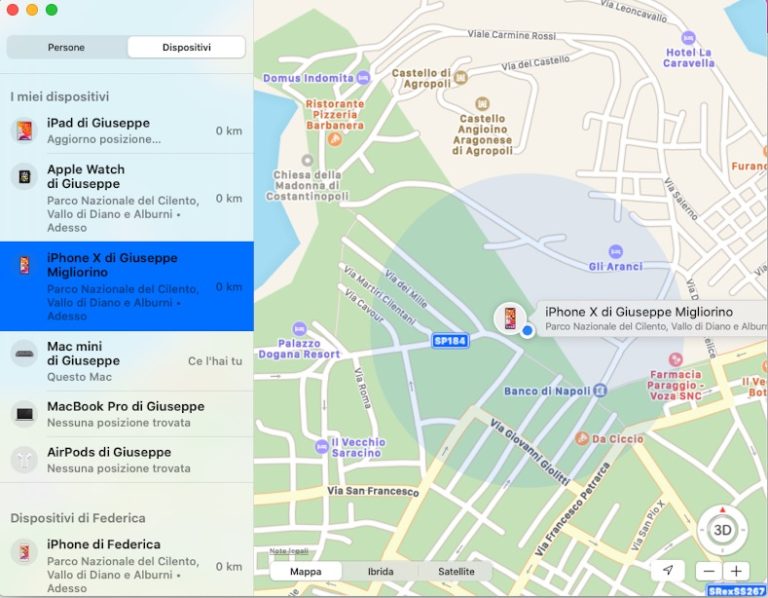Click the iPad di Giuseppe device icon
768x598 pixels.
[x=24, y=131]
